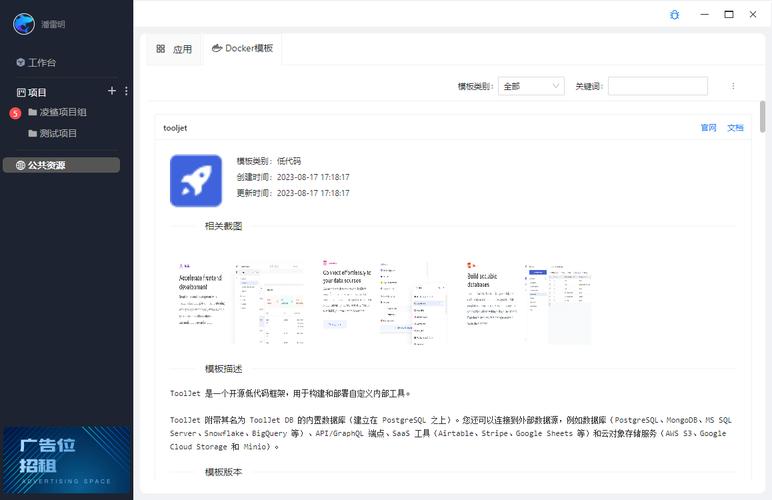Open the 模板类别 dropdown showing 全部
This screenshot has width=772, height=500.
(x=531, y=86)
